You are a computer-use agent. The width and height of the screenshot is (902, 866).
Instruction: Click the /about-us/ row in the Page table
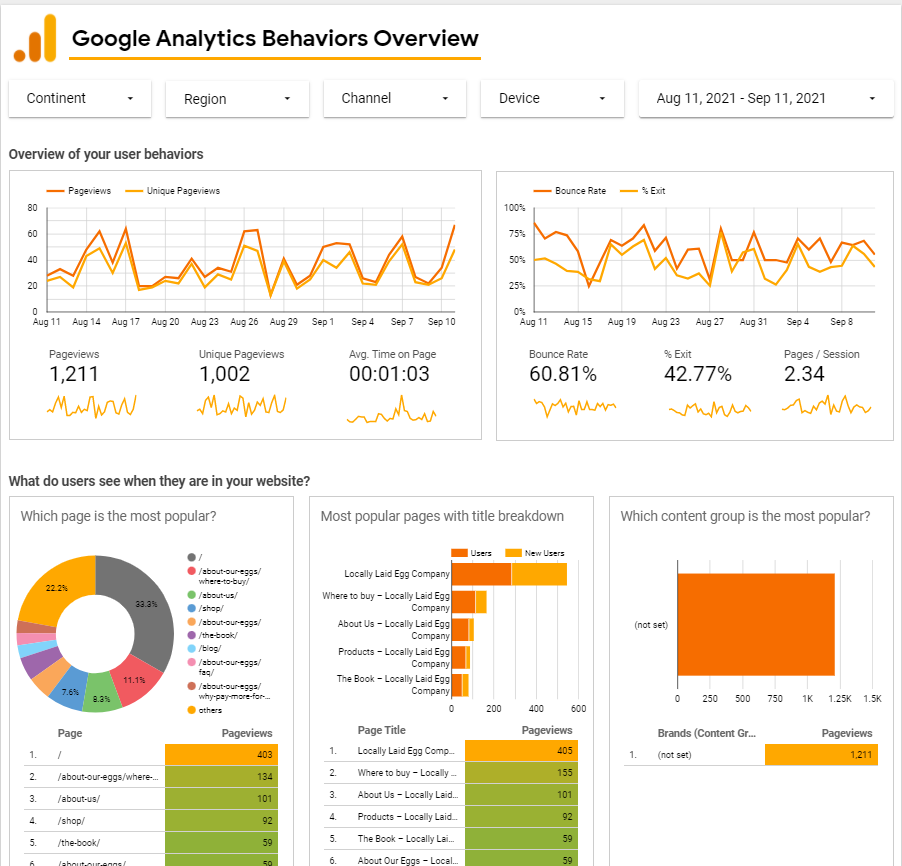click(x=151, y=799)
